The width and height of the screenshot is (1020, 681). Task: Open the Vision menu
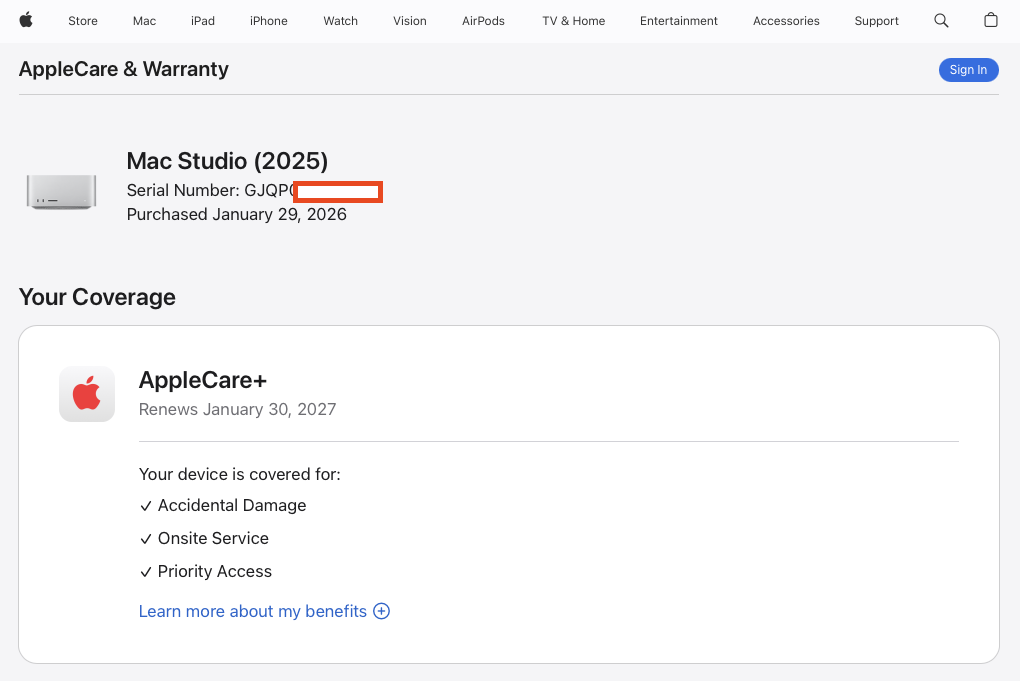coord(410,21)
